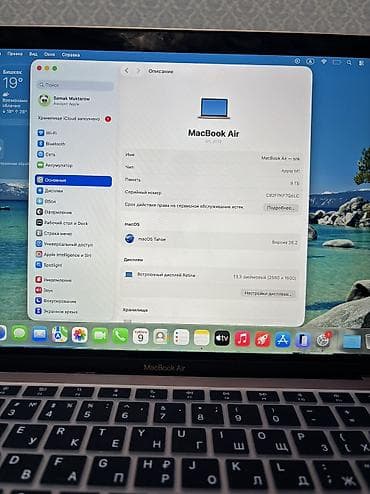Click System Settings icon in the Dock
370x494 pixels.
(x=323, y=340)
